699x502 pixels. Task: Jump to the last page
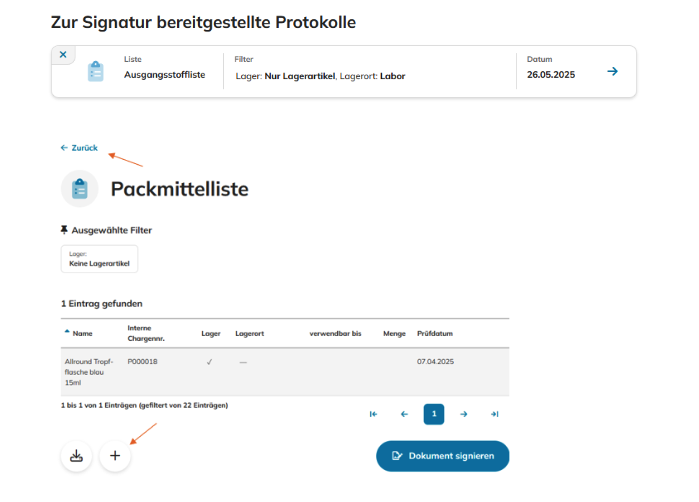494,414
